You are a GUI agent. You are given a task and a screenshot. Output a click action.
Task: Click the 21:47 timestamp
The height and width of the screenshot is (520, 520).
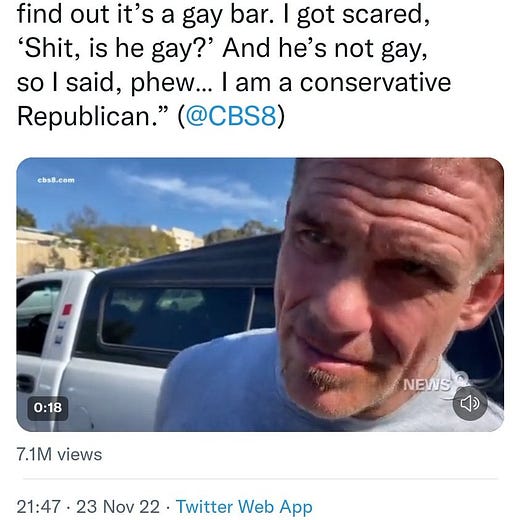coord(39,507)
